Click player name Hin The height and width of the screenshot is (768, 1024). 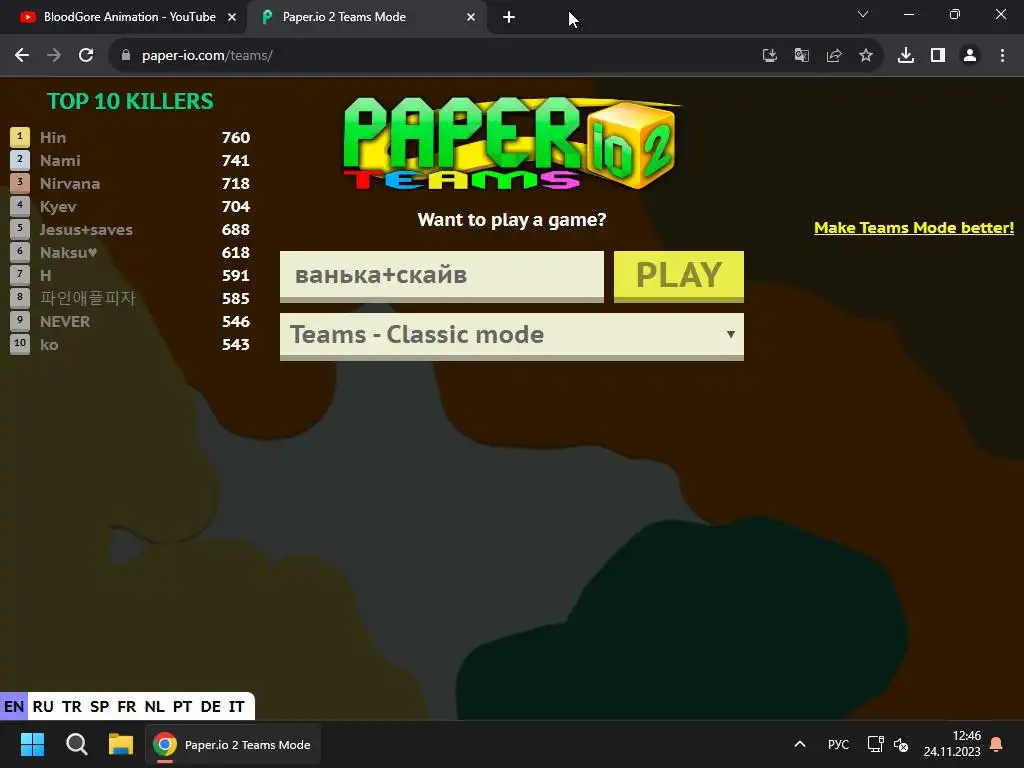53,138
